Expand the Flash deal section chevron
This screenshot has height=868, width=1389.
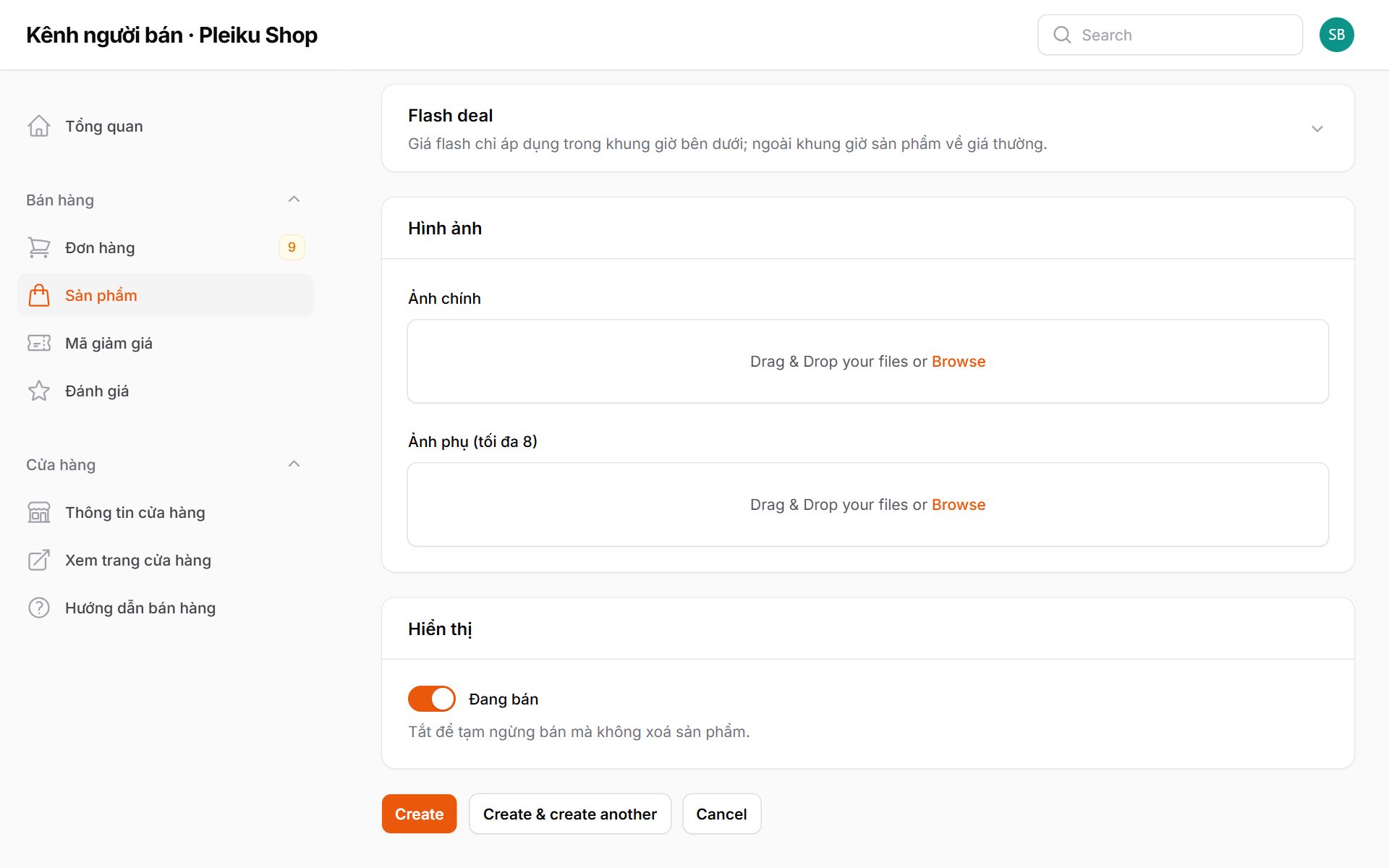1317,129
